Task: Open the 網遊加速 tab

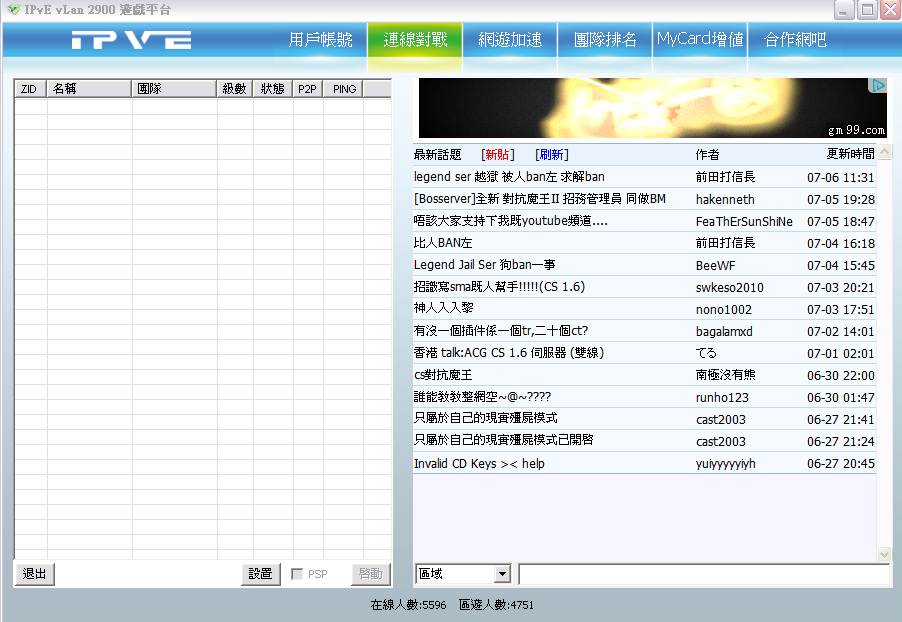Action: click(510, 40)
